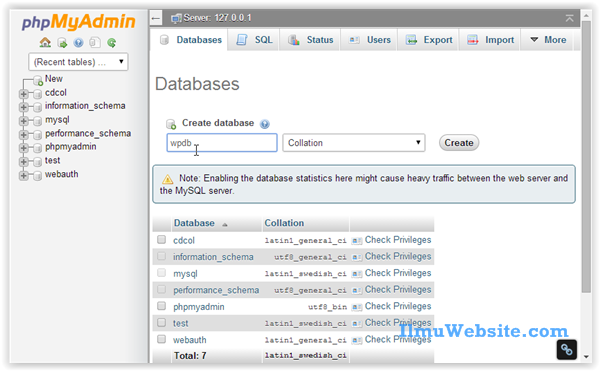Click the phpmyadmin database icon in tree
The height and width of the screenshot is (371, 600).
tap(38, 148)
